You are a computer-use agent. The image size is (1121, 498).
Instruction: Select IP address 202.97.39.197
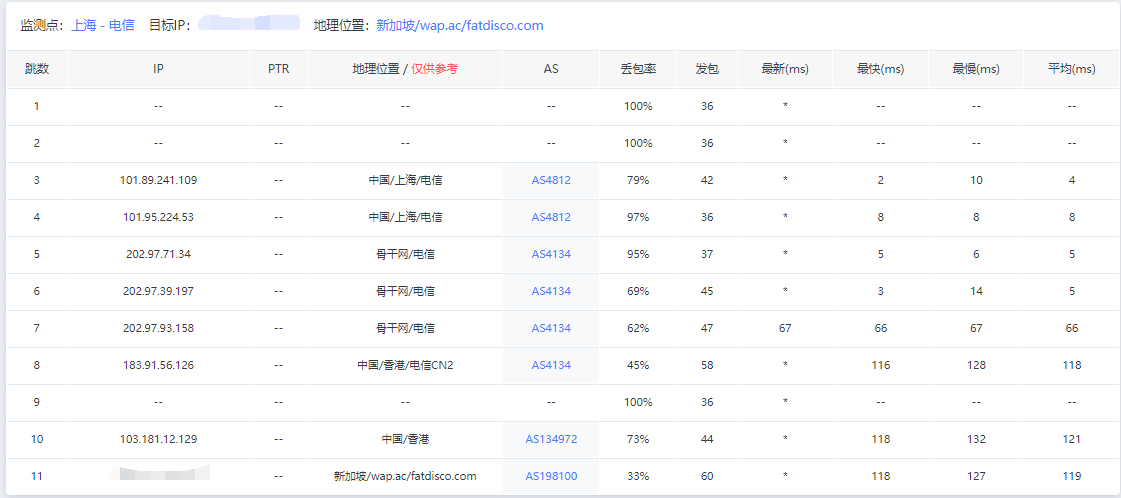tap(159, 292)
